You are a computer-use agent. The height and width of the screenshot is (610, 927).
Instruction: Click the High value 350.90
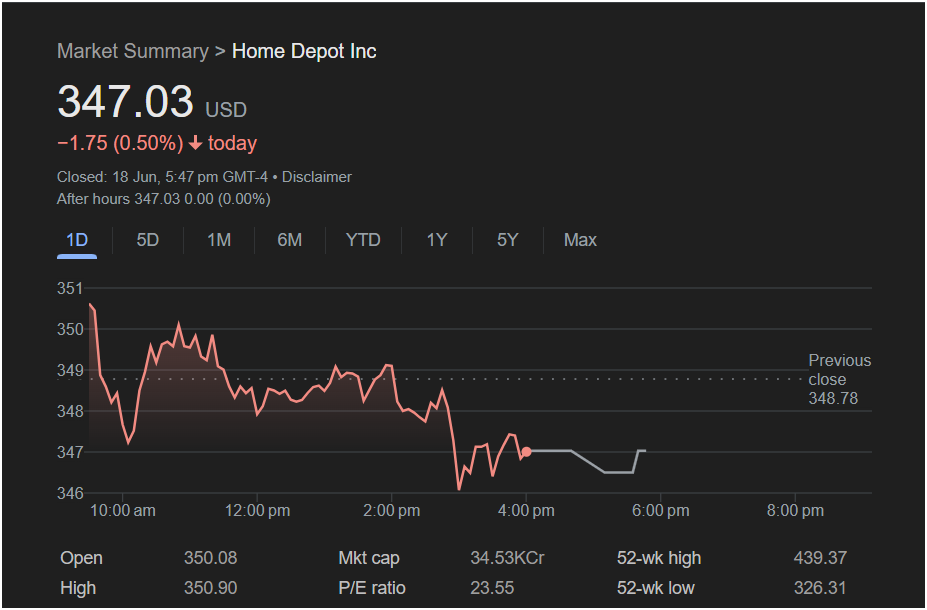[x=210, y=588]
